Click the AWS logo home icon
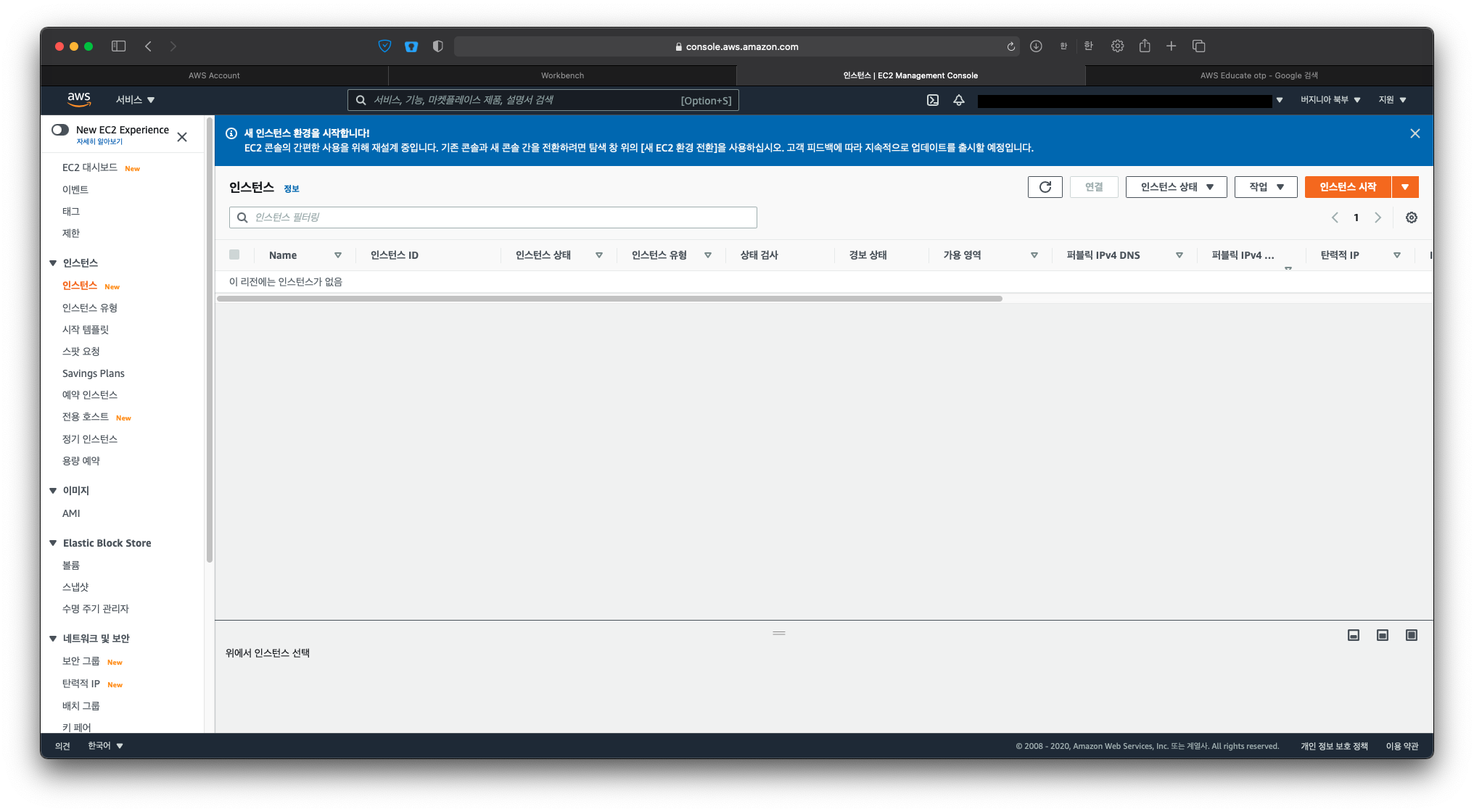The image size is (1474, 812). click(x=78, y=99)
